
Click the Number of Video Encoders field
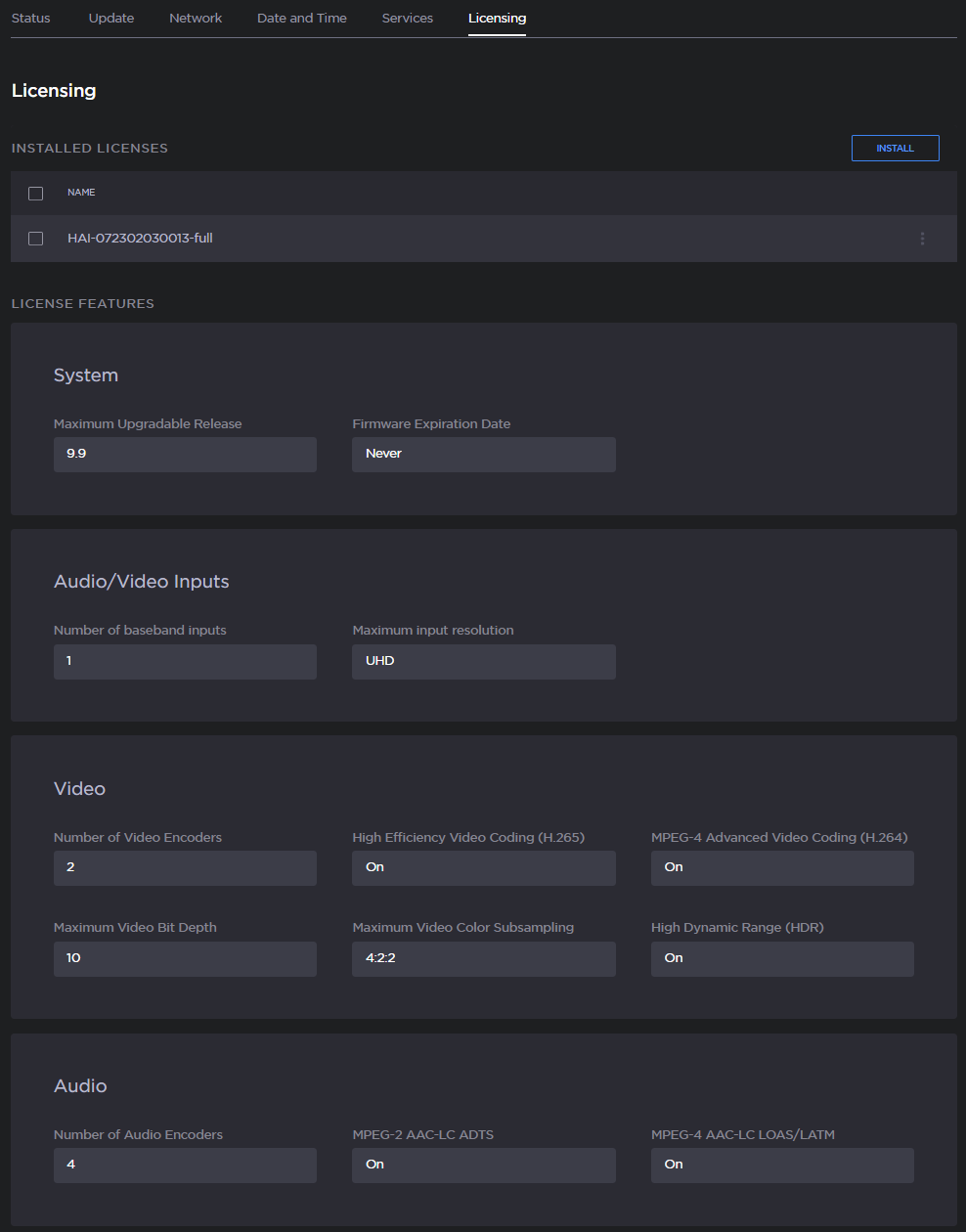point(185,867)
